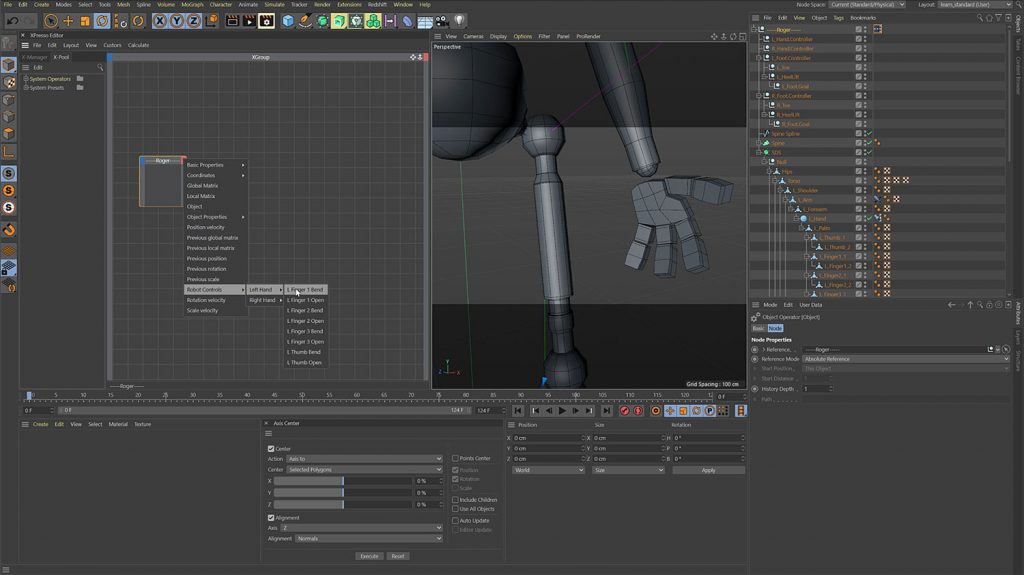Open the Calculate menu in XPresso Editor
Screen dimensions: 1024x575
coord(138,45)
